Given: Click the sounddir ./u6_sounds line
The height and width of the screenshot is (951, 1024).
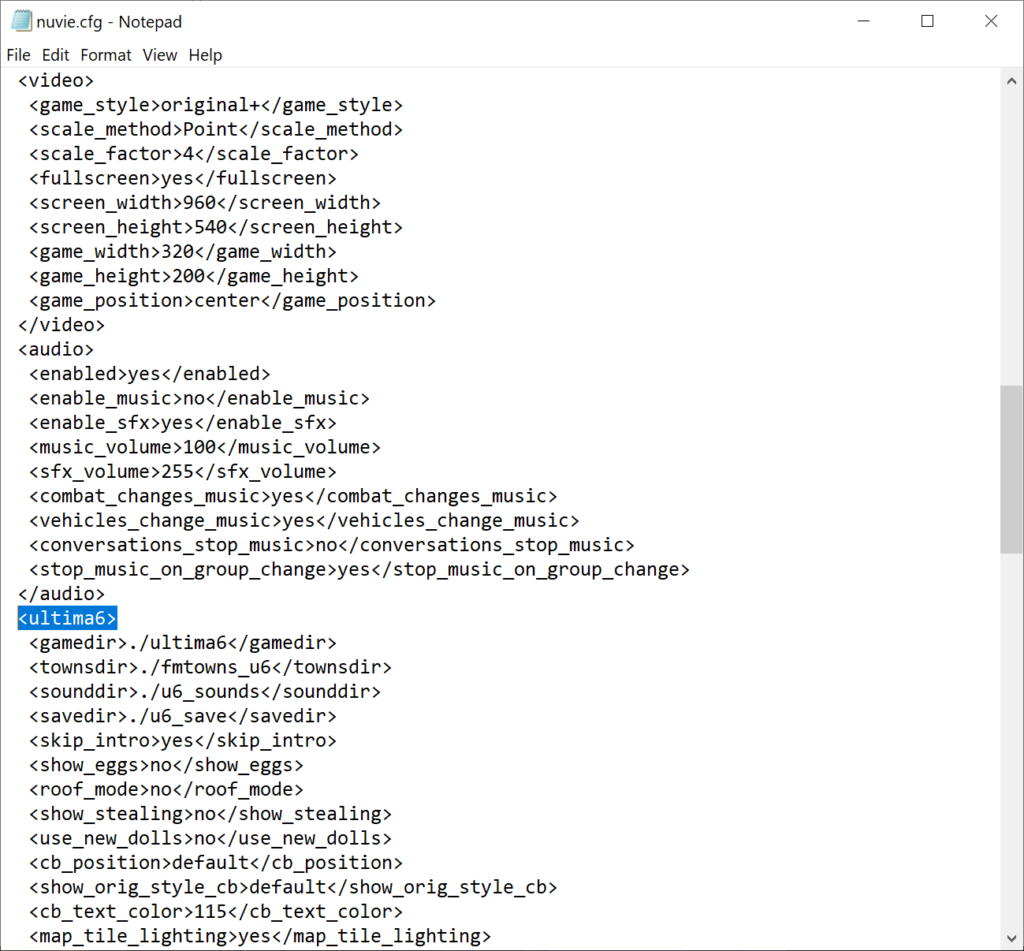Looking at the screenshot, I should 204,692.
